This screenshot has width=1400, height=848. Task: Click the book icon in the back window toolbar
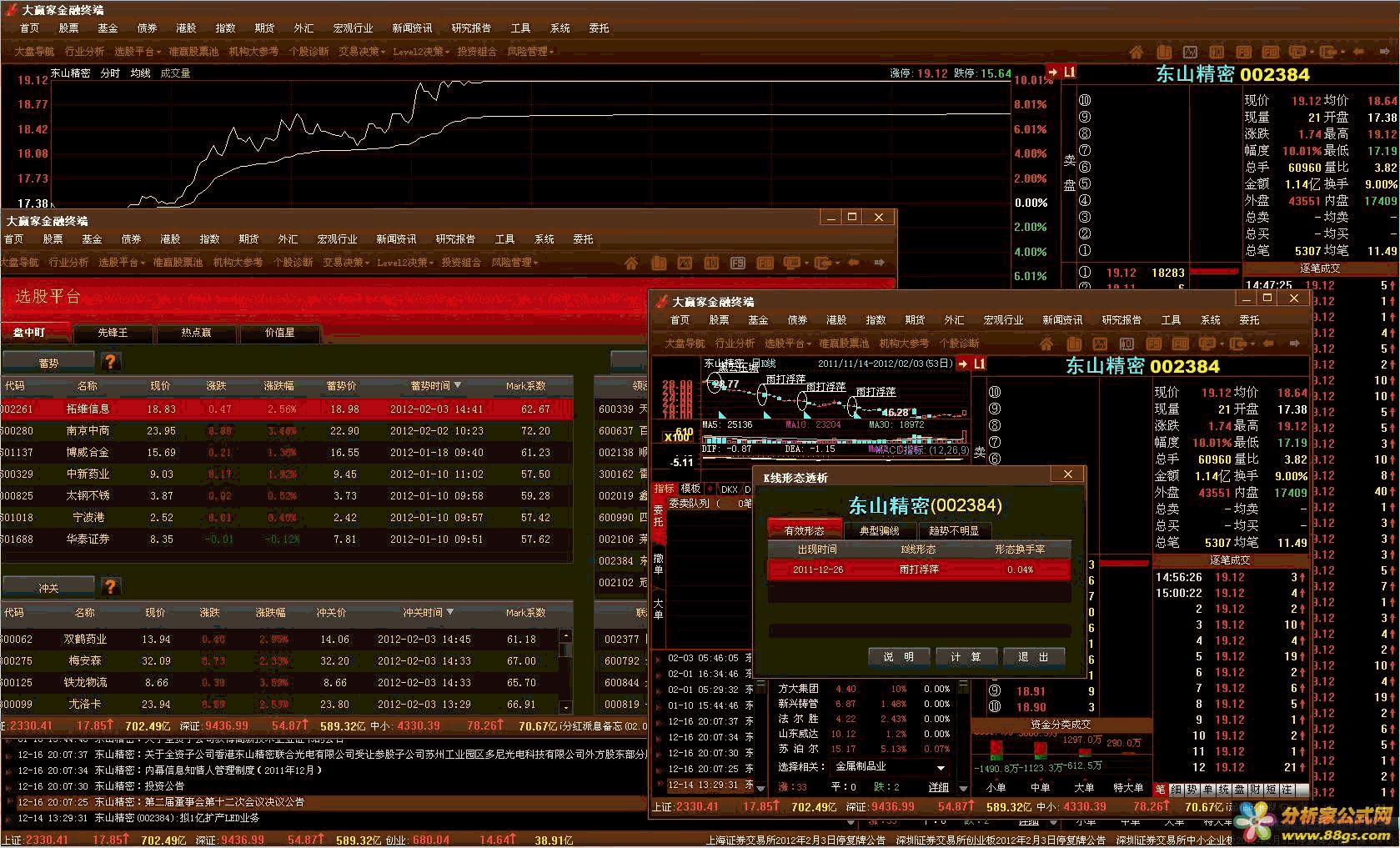[x=1163, y=52]
